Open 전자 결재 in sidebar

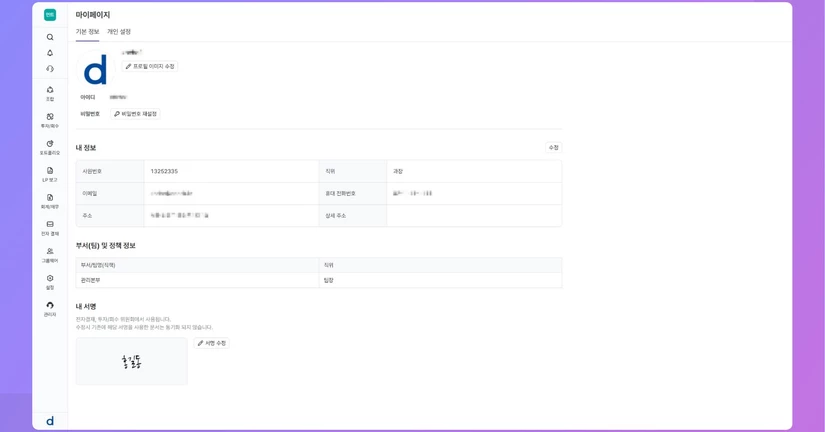(x=50, y=228)
